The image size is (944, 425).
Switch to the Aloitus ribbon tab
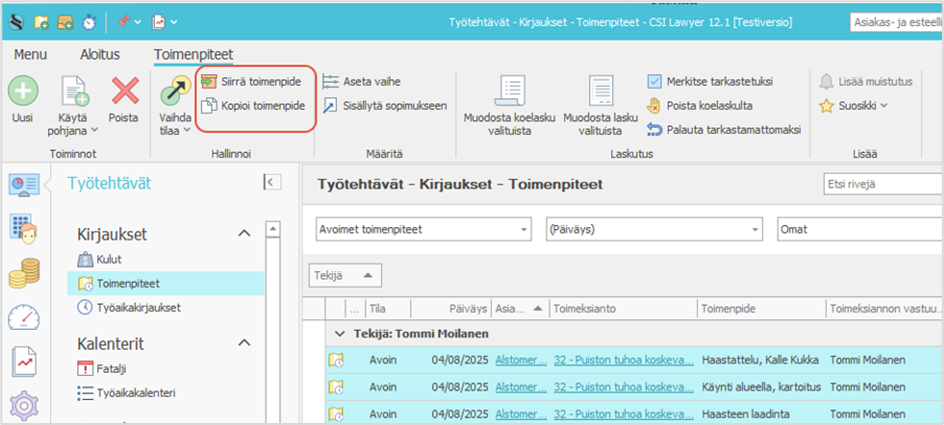[100, 54]
